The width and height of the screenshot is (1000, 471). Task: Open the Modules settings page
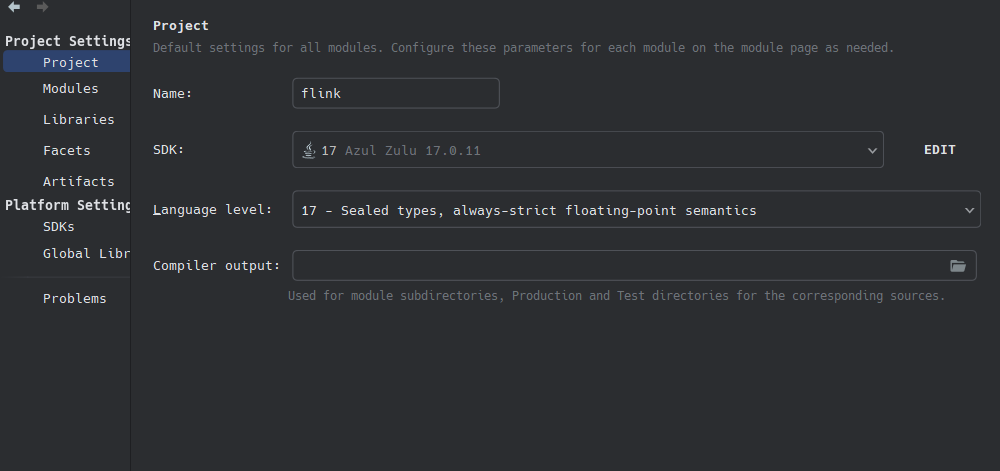pyautogui.click(x=70, y=89)
